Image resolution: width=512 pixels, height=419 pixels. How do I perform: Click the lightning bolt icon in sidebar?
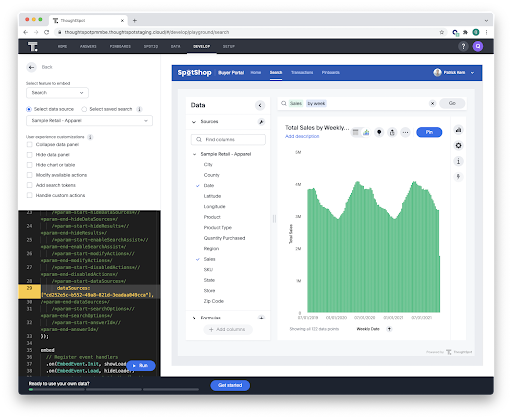click(458, 177)
